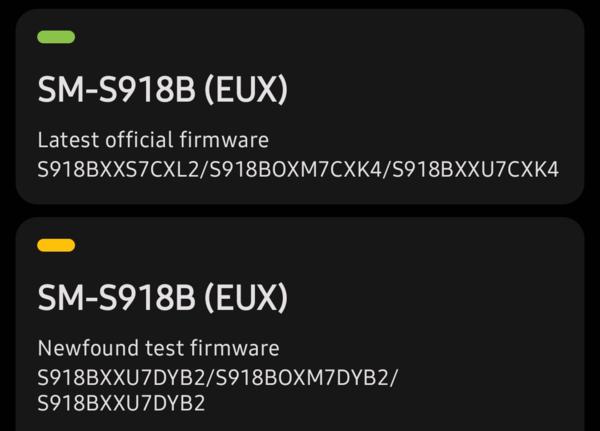Click the yellow status indicator pill

point(55,245)
